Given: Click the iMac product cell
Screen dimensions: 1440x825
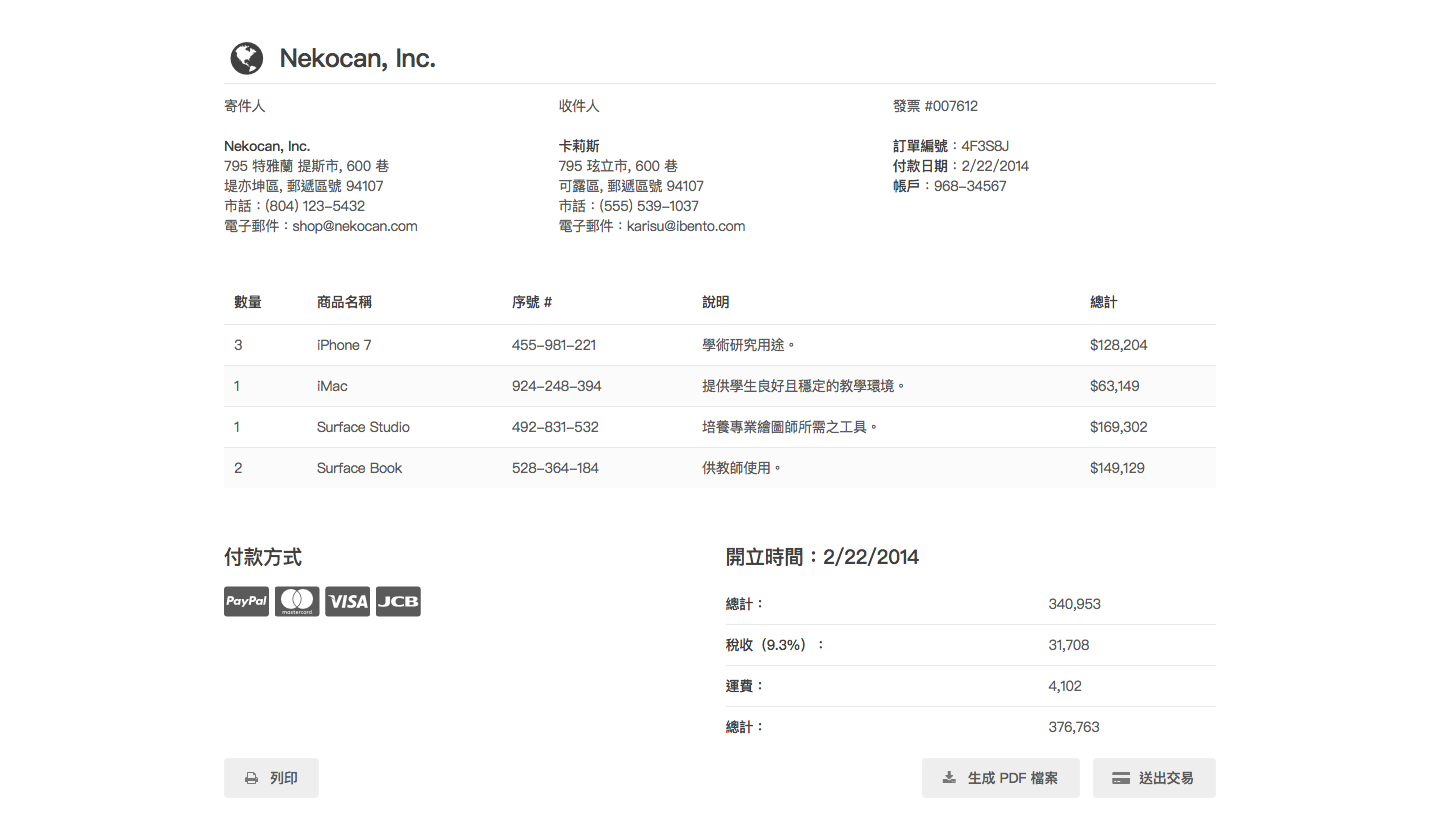Looking at the screenshot, I should pyautogui.click(x=332, y=386).
